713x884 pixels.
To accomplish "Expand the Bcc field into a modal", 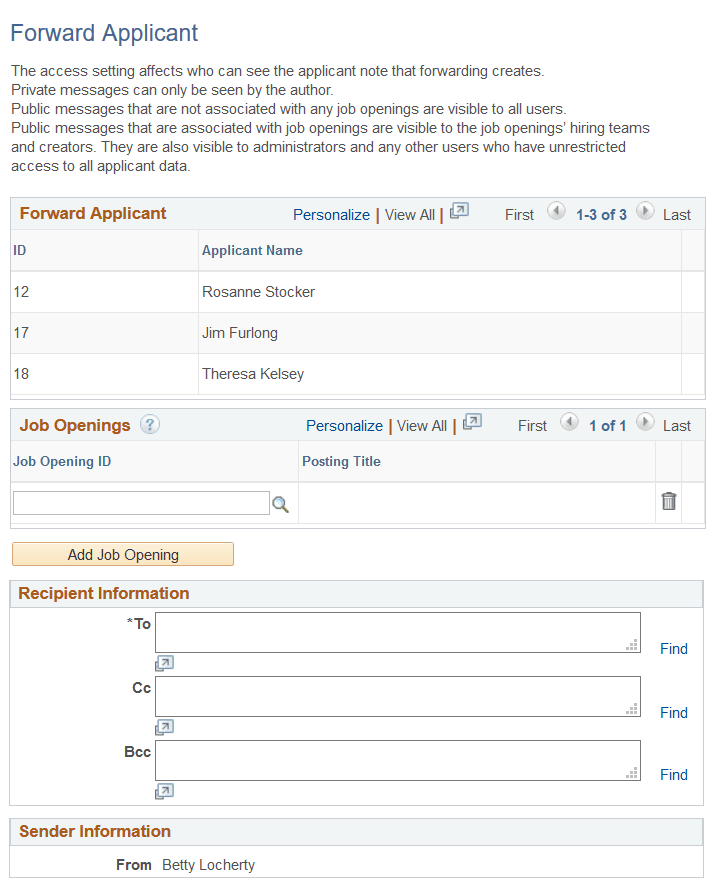I will [x=164, y=790].
